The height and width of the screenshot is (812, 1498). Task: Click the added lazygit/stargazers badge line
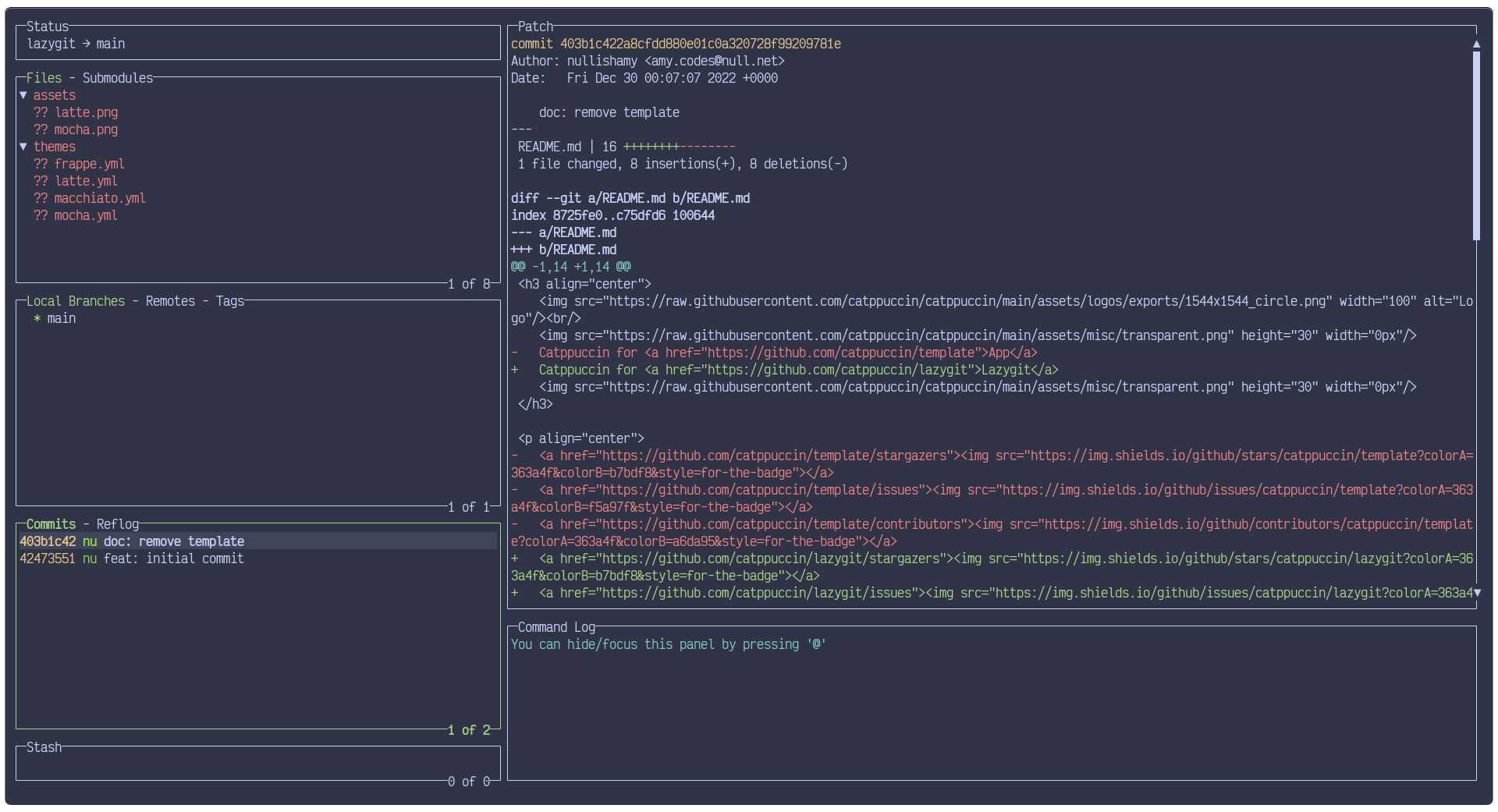pos(992,567)
